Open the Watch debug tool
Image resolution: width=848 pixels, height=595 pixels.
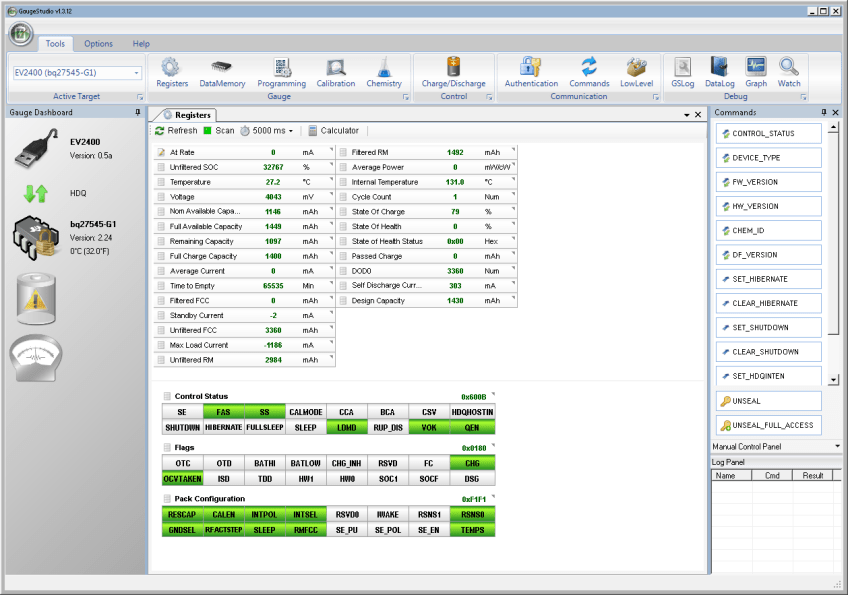pos(789,71)
